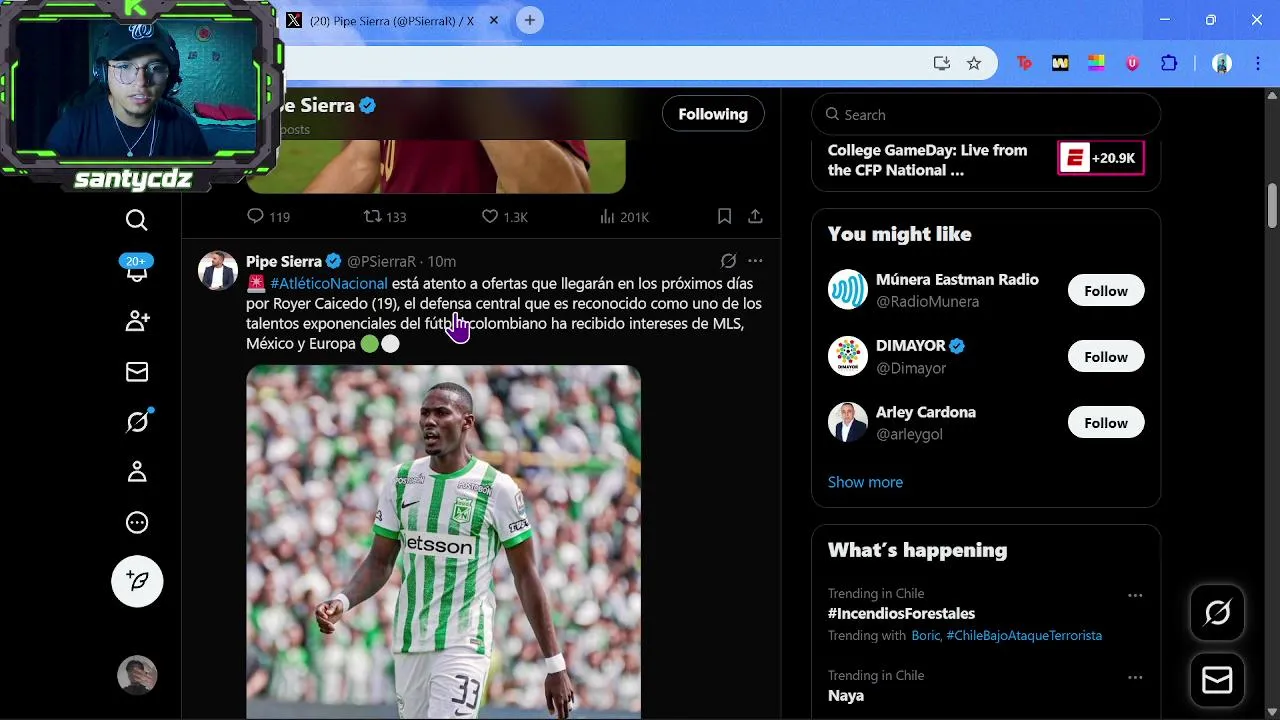Open a new browser tab

pos(530,20)
